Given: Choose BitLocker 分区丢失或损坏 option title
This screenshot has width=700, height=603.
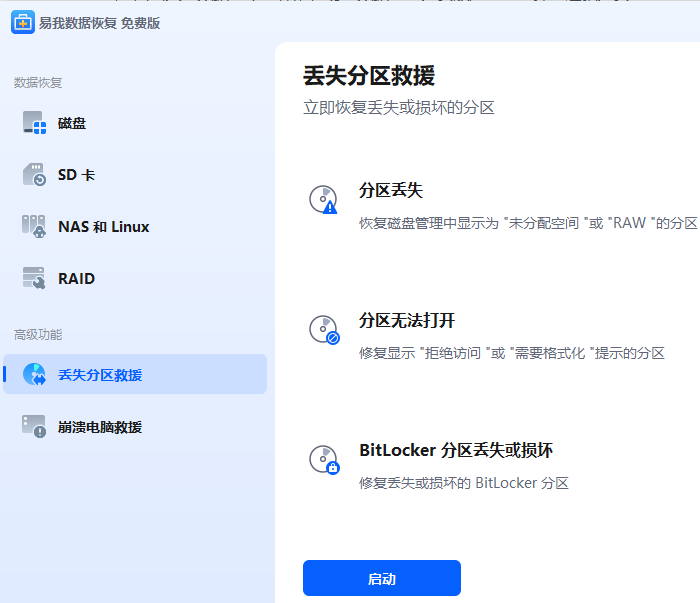Looking at the screenshot, I should coord(456,450).
